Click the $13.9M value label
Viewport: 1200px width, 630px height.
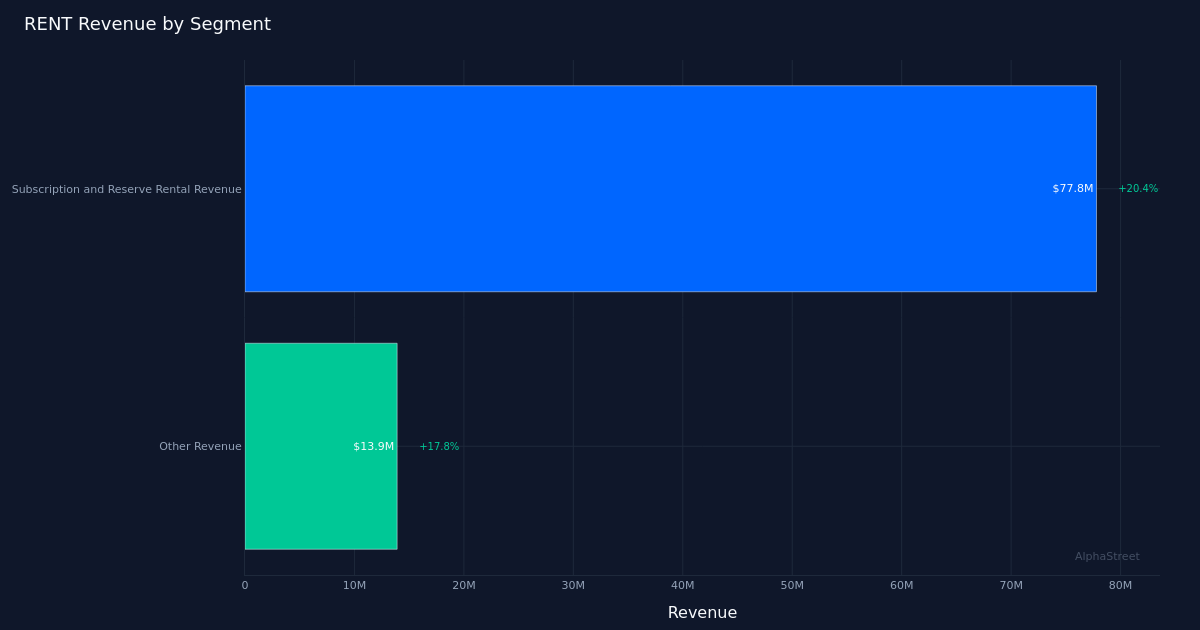(x=373, y=447)
